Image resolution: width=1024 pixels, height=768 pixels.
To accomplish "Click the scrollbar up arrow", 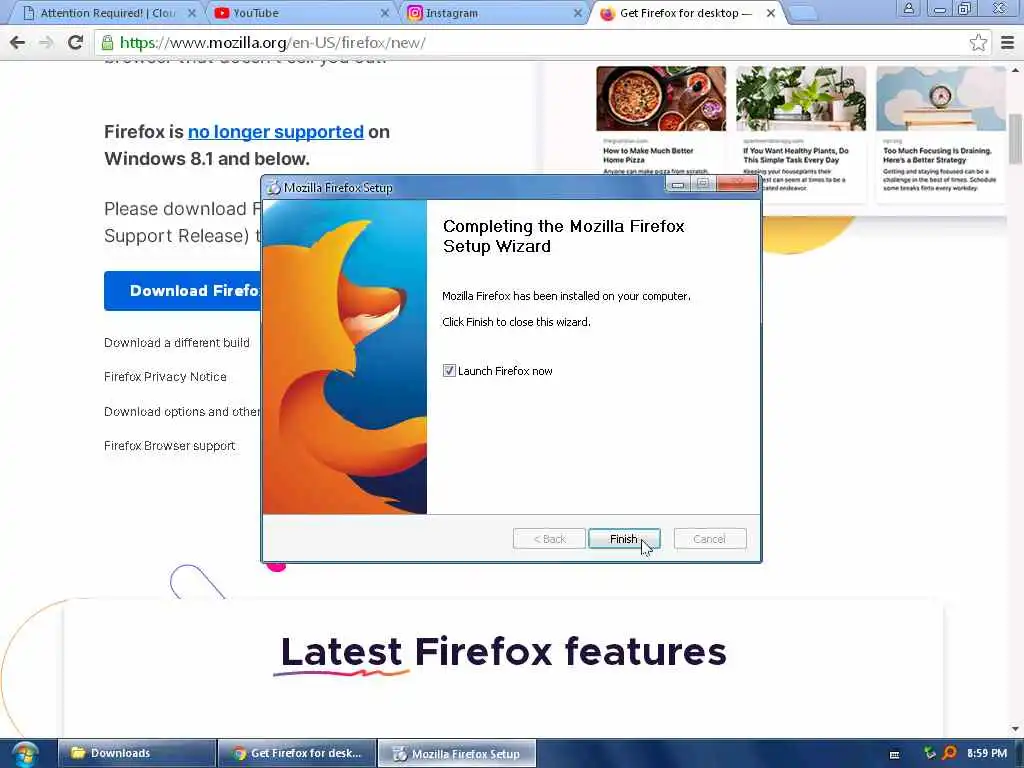I will tap(1015, 69).
